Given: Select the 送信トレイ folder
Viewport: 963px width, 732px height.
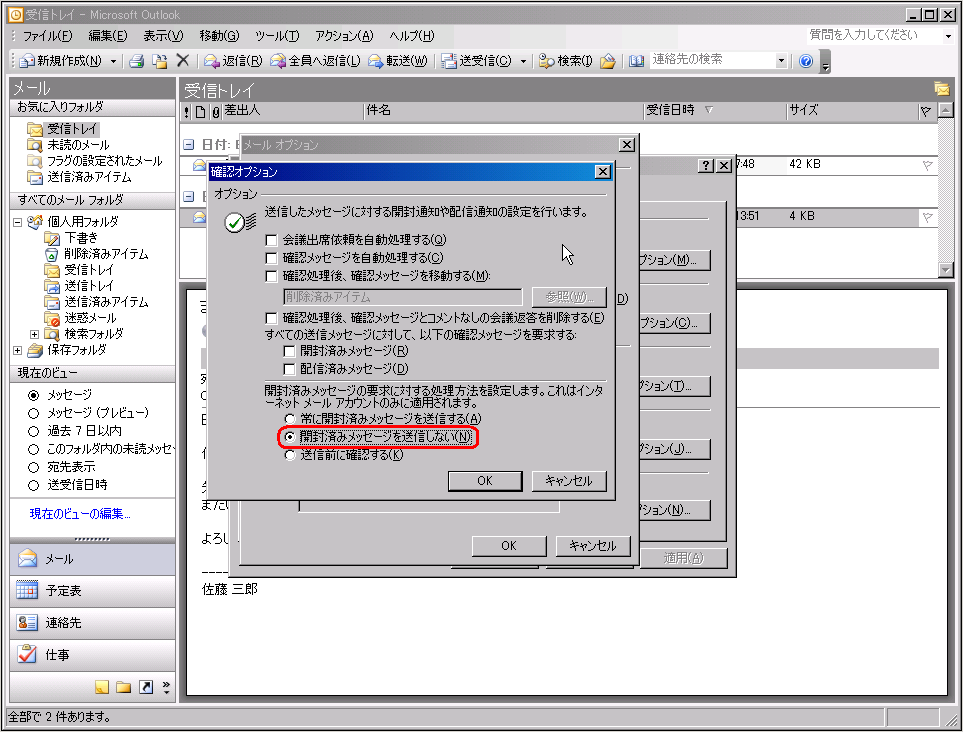Looking at the screenshot, I should (x=79, y=286).
